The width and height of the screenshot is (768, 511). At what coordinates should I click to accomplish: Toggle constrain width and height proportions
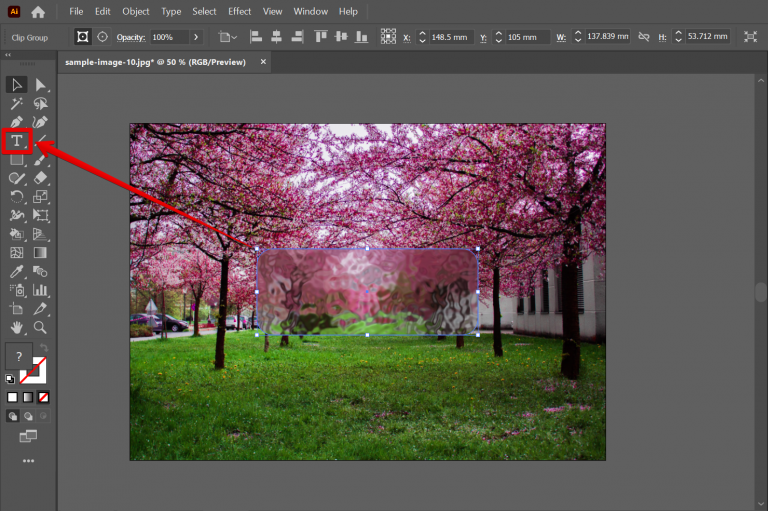[x=644, y=37]
